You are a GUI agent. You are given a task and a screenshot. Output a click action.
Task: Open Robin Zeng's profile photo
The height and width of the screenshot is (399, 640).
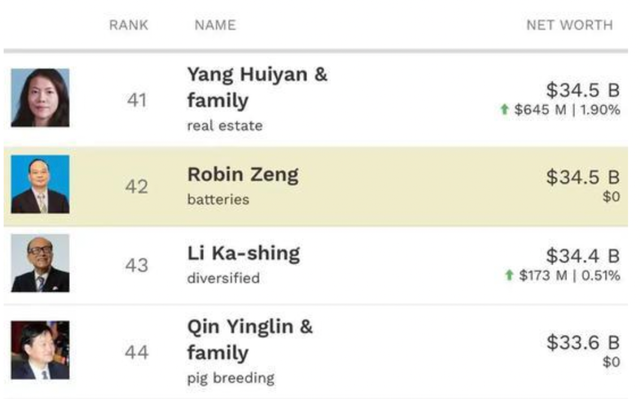pyautogui.click(x=40, y=184)
